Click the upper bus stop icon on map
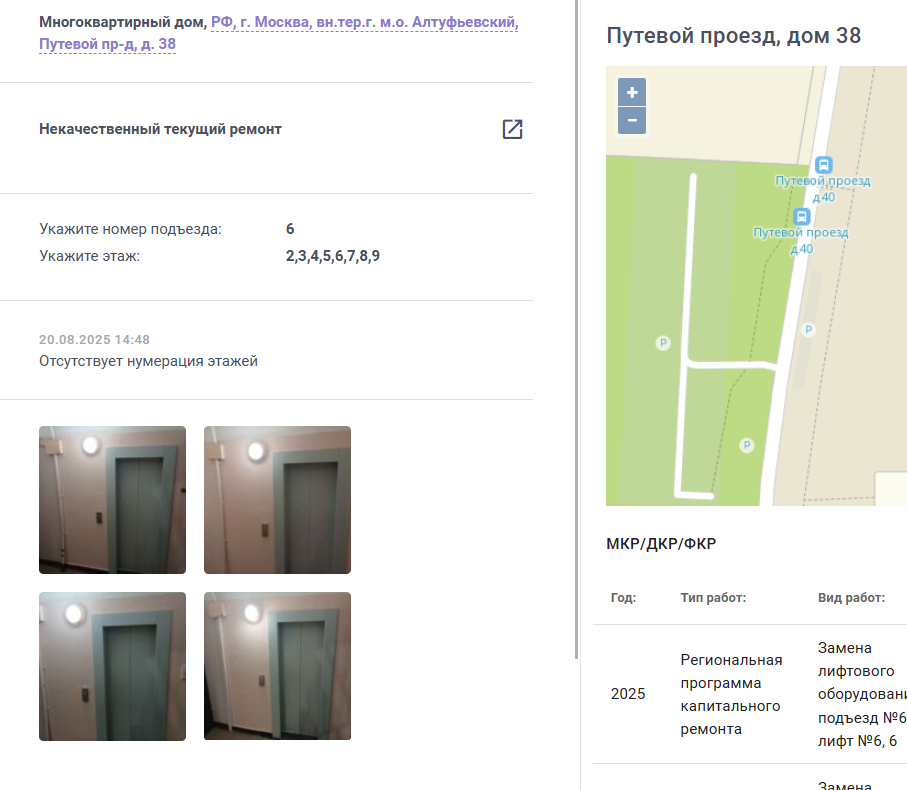This screenshot has width=907, height=790. click(824, 165)
